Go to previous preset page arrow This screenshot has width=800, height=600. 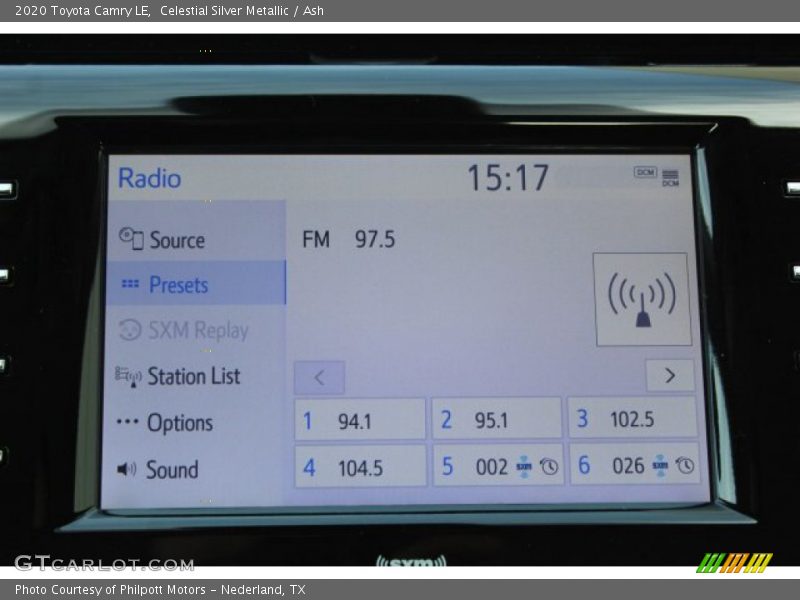click(319, 377)
